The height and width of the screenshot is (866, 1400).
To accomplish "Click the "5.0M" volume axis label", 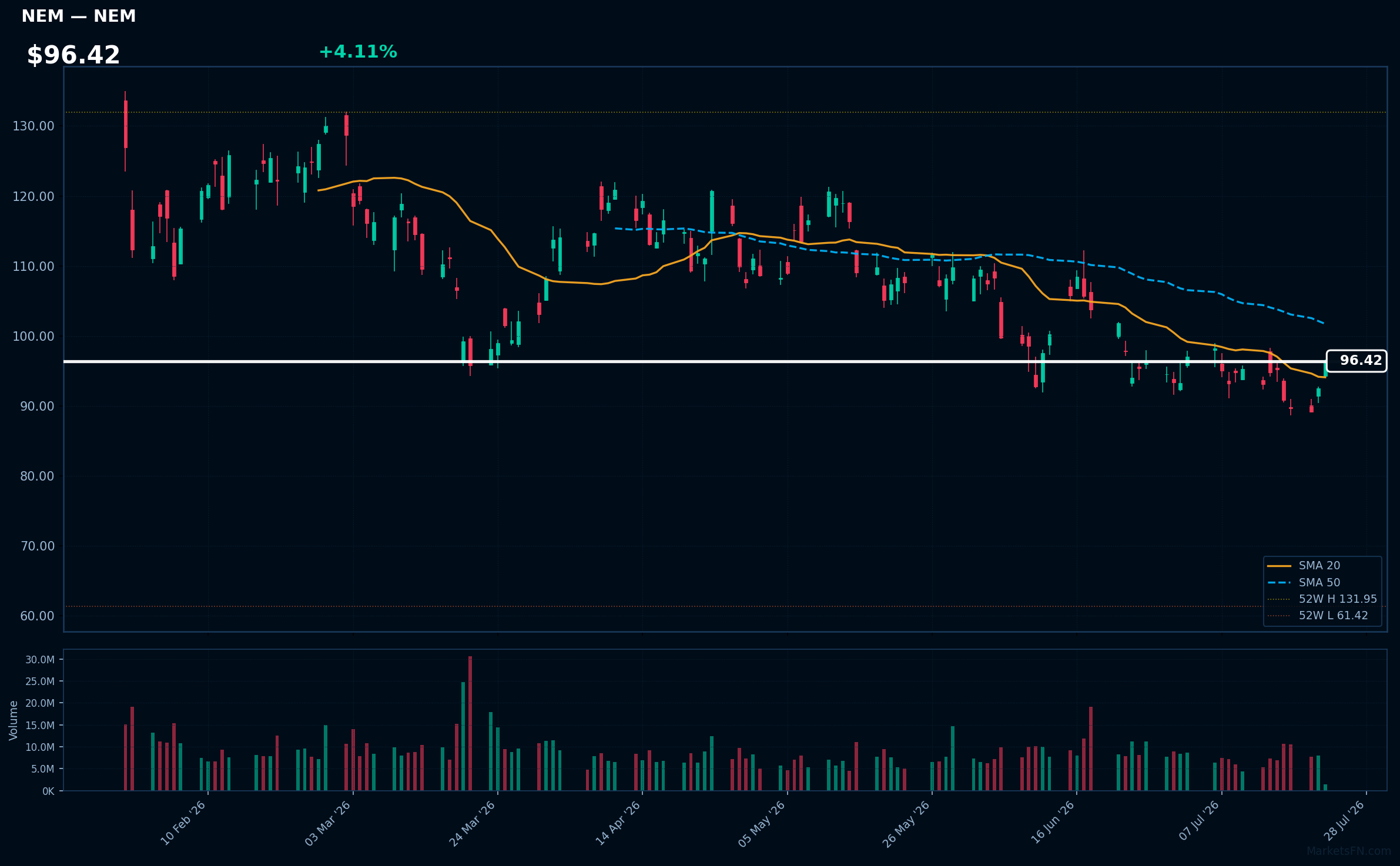I will (x=42, y=769).
